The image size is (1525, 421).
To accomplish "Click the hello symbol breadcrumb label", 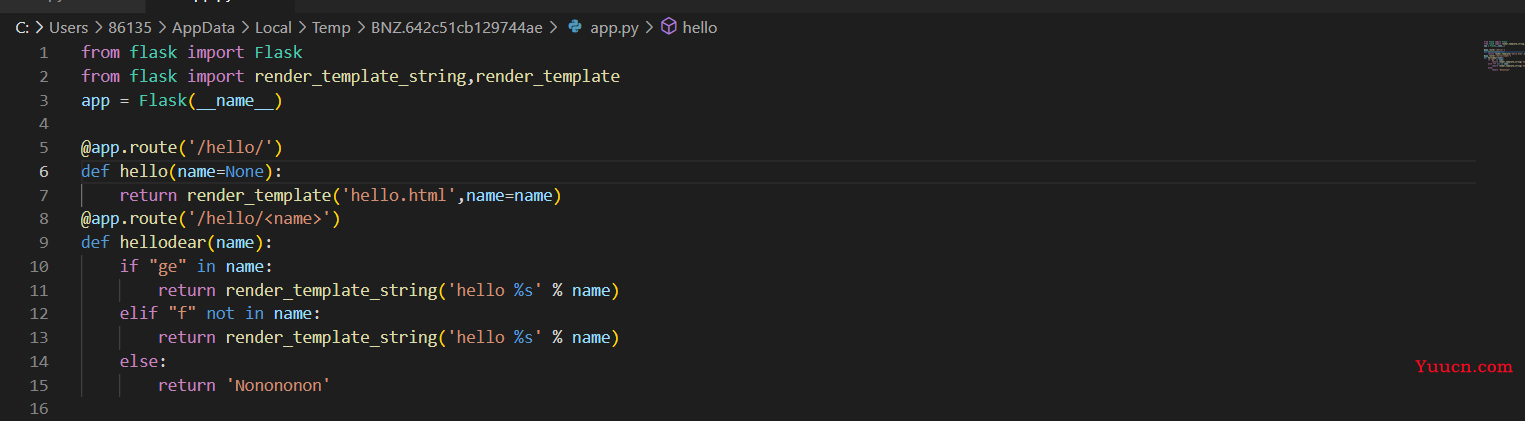I will pos(700,27).
